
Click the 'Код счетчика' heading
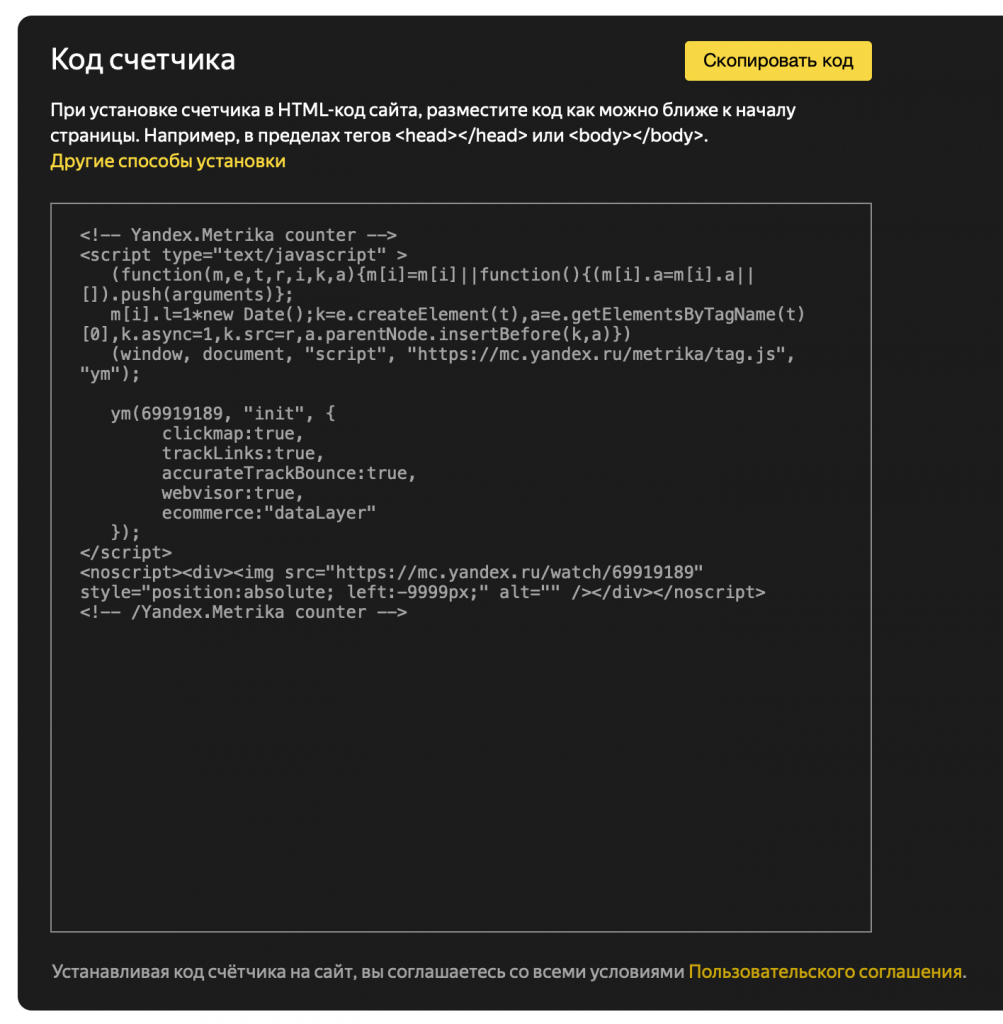tap(143, 59)
